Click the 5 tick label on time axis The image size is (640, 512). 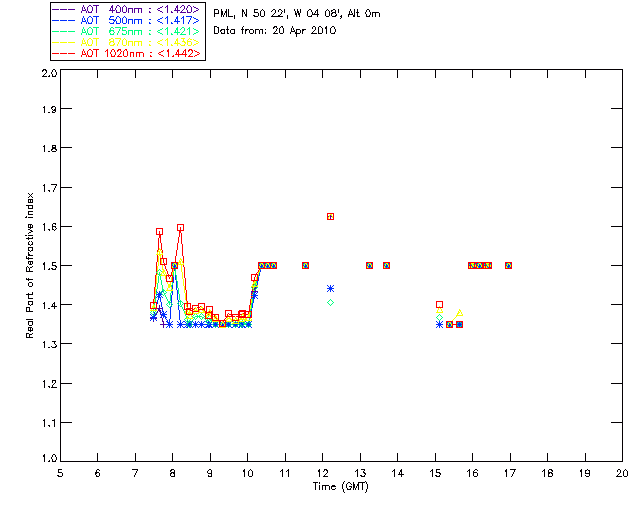[60, 473]
